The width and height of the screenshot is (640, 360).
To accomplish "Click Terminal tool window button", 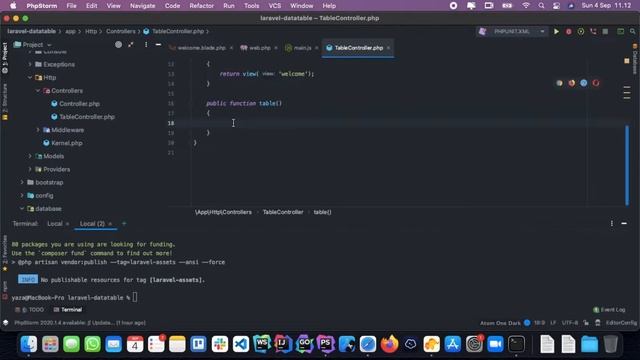I will click(x=68, y=310).
